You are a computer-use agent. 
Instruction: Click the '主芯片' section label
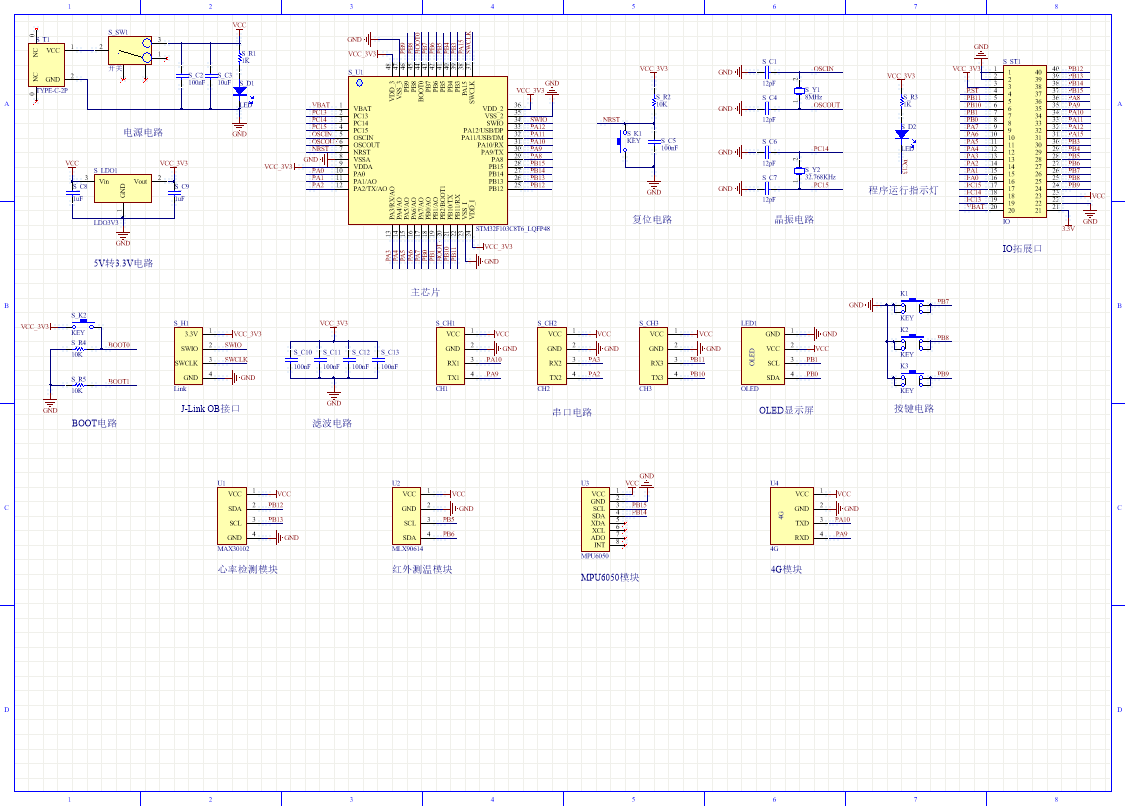[425, 292]
